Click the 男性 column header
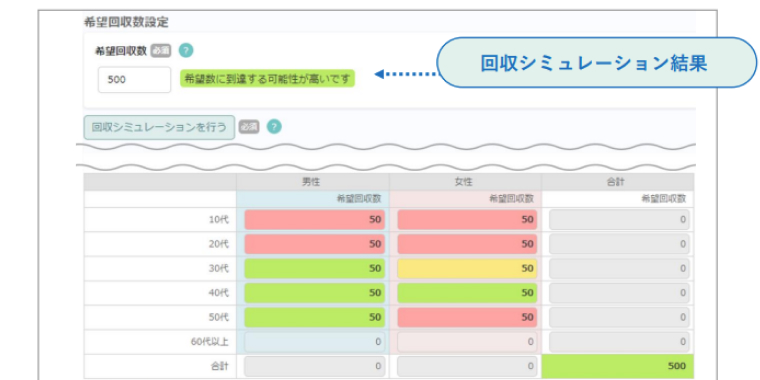 pos(313,182)
